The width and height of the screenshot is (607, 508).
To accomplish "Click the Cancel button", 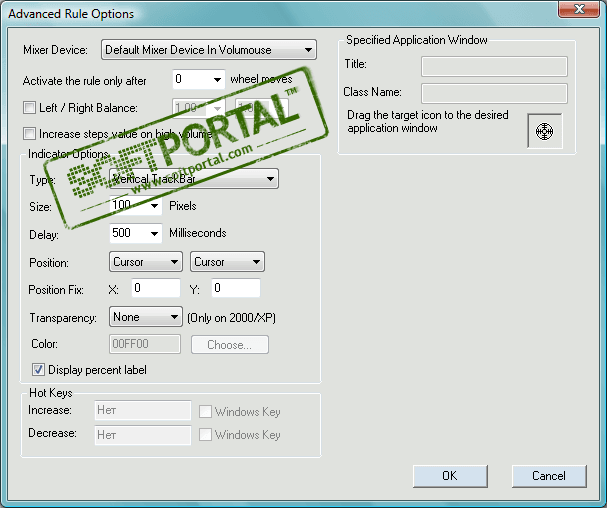I will pos(549,476).
